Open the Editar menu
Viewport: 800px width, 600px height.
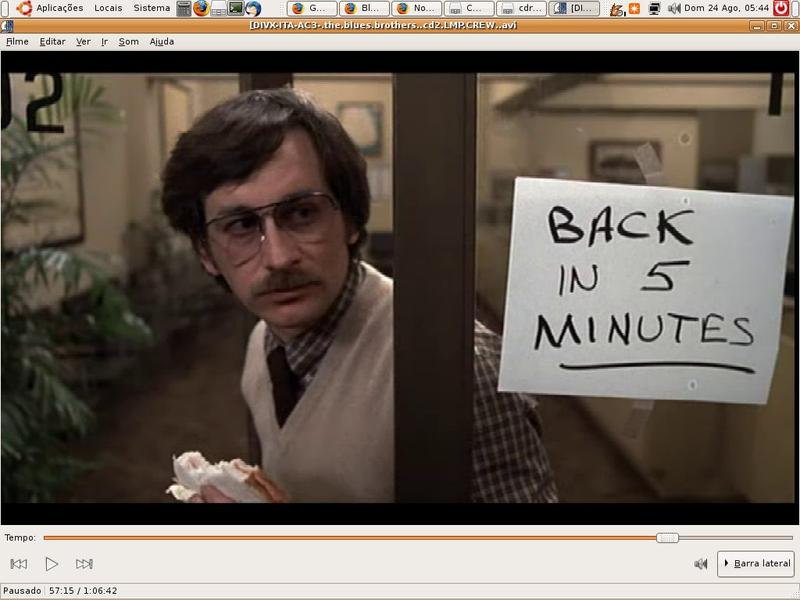pyautogui.click(x=53, y=42)
